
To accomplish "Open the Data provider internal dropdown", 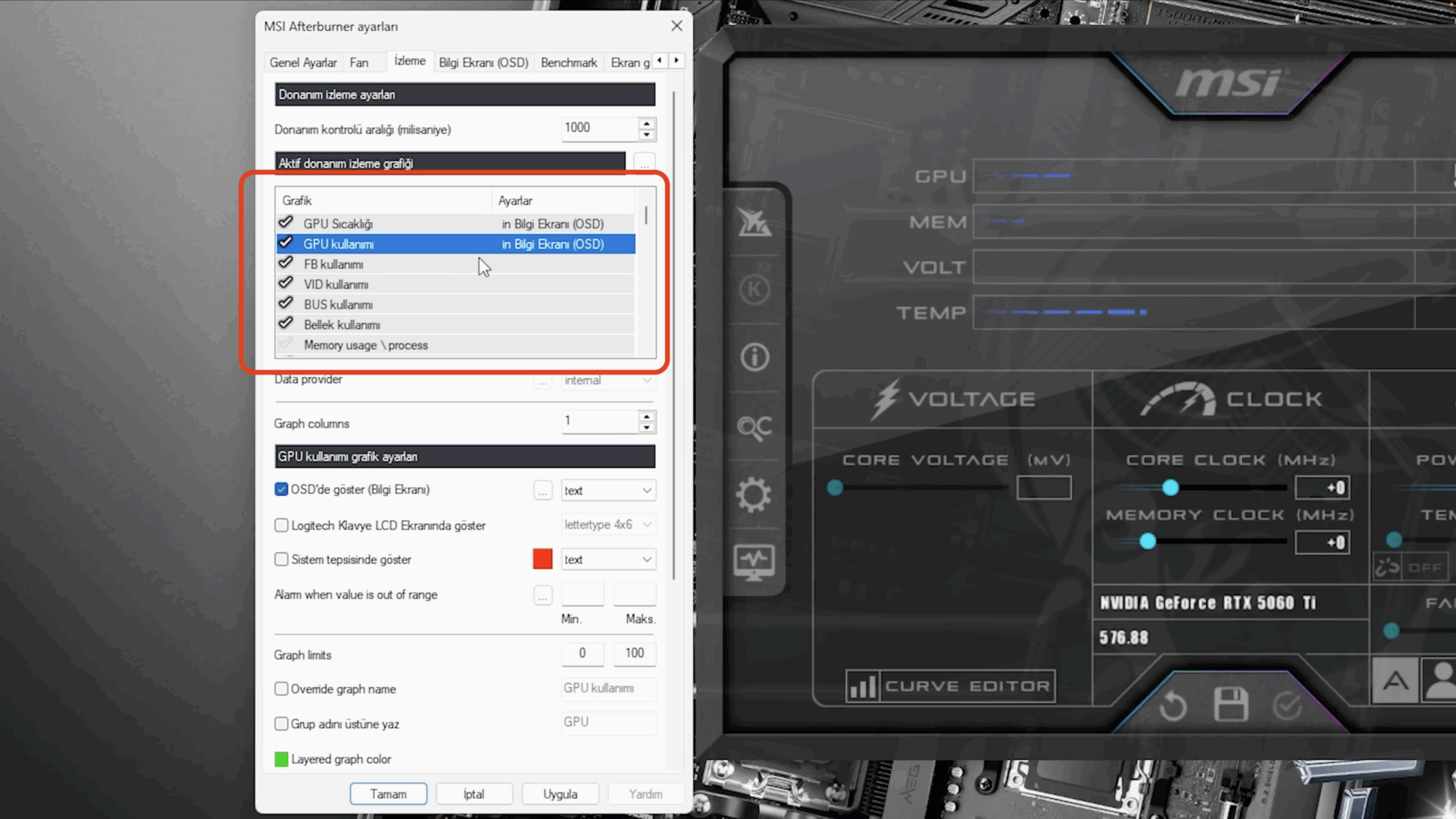I will 608,380.
